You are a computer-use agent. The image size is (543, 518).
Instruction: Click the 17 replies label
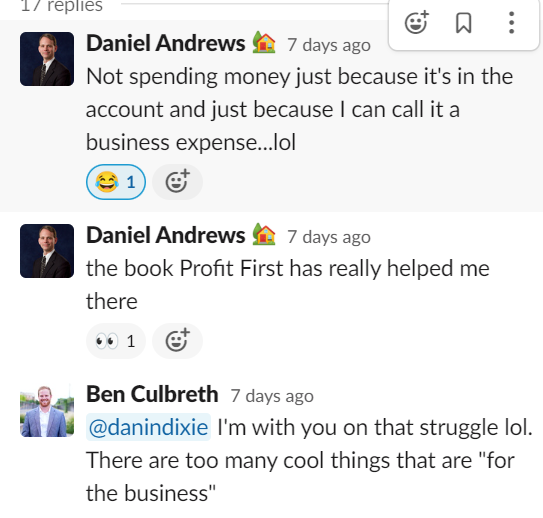pyautogui.click(x=62, y=6)
